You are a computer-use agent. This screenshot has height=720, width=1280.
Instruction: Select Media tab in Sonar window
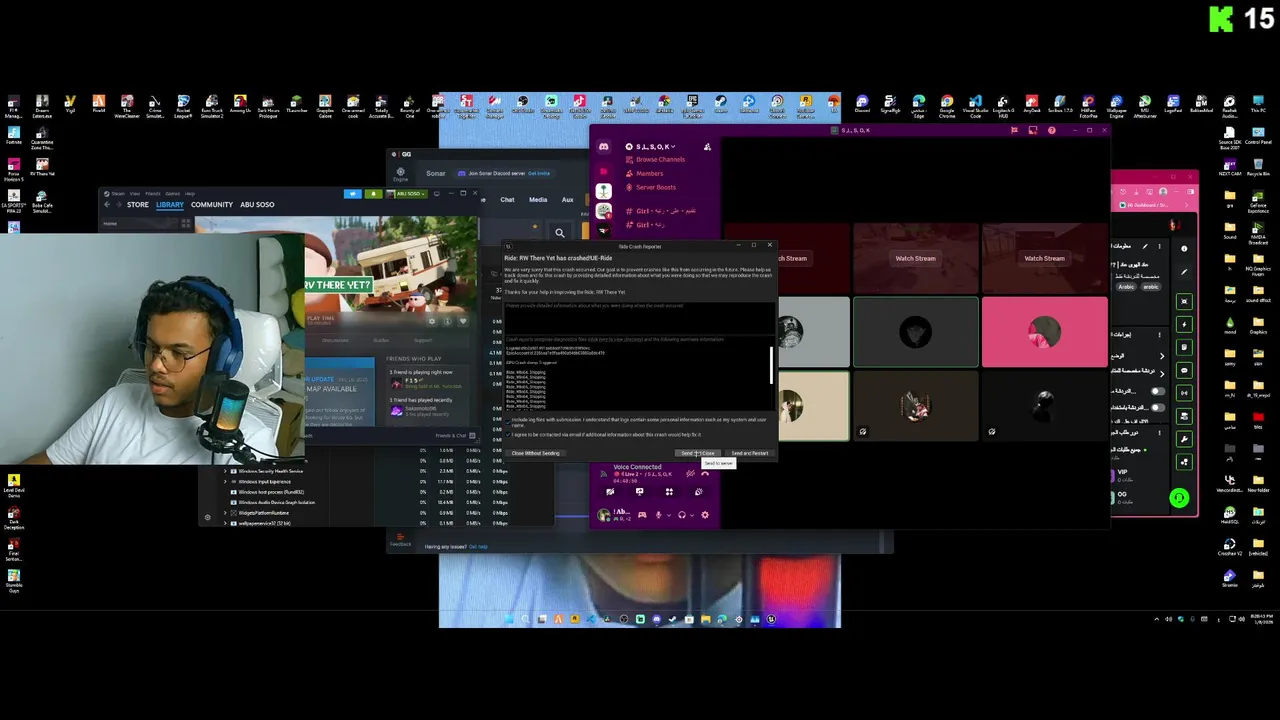pyautogui.click(x=538, y=200)
